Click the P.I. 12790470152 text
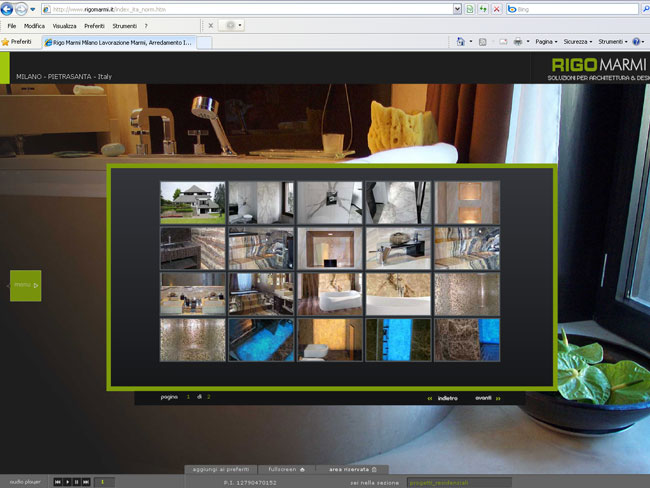650x488 pixels. pos(250,483)
